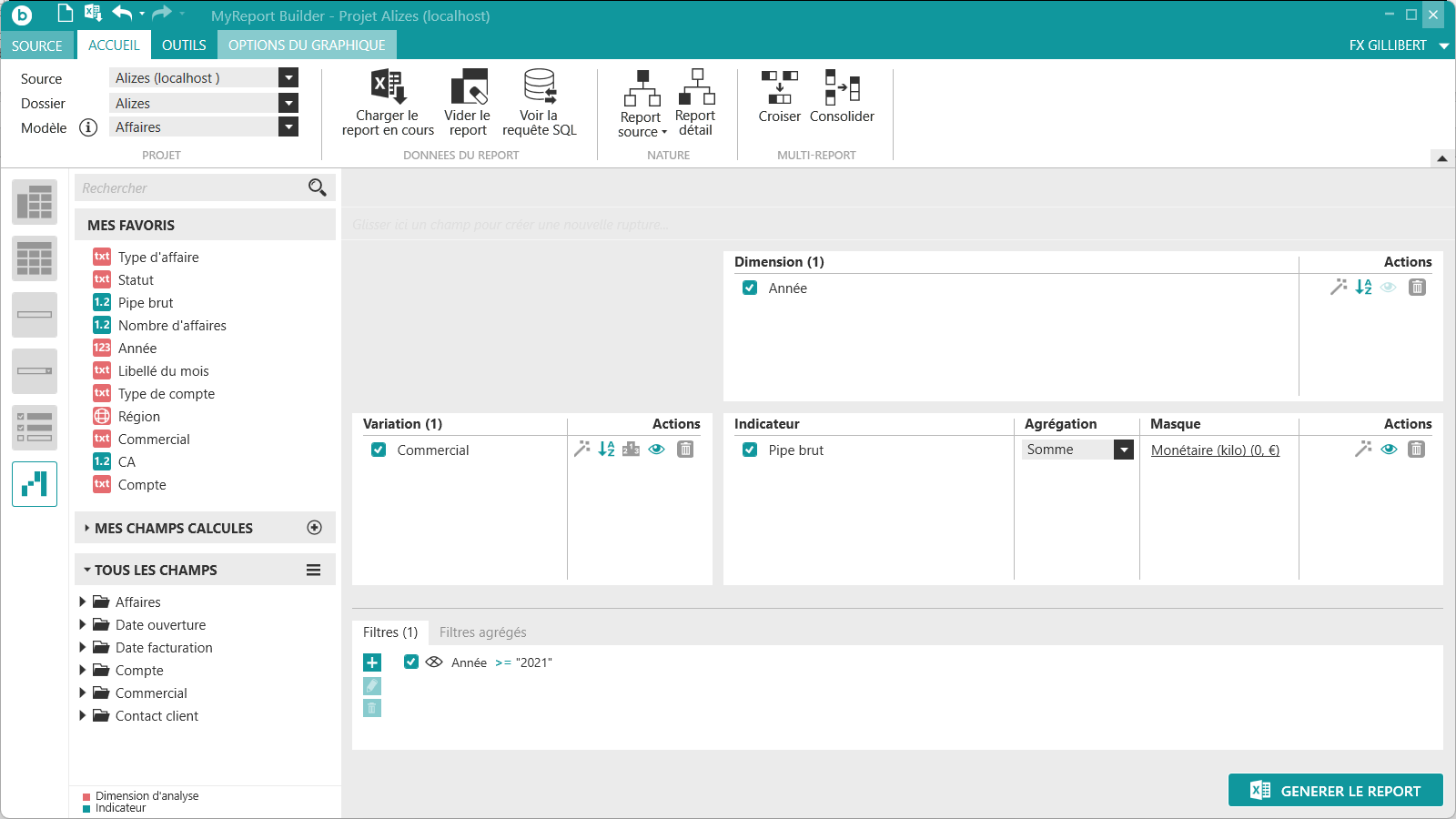The height and width of the screenshot is (819, 1456).
Task: Open the Monétaire (kilo) mask link
Action: click(x=1215, y=450)
